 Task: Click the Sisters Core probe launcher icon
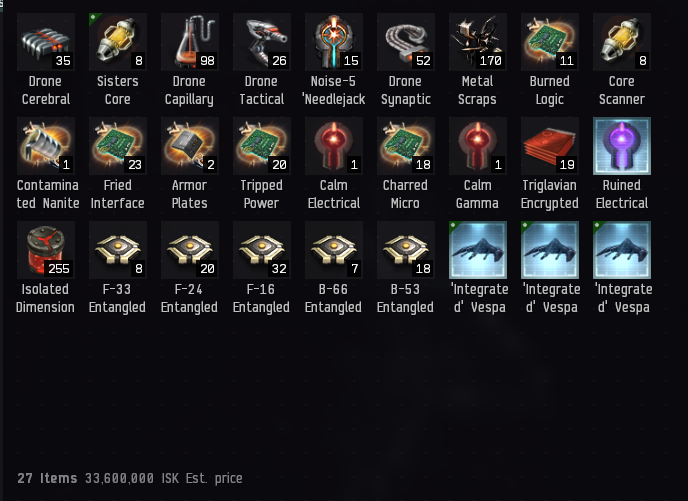pyautogui.click(x=118, y=42)
